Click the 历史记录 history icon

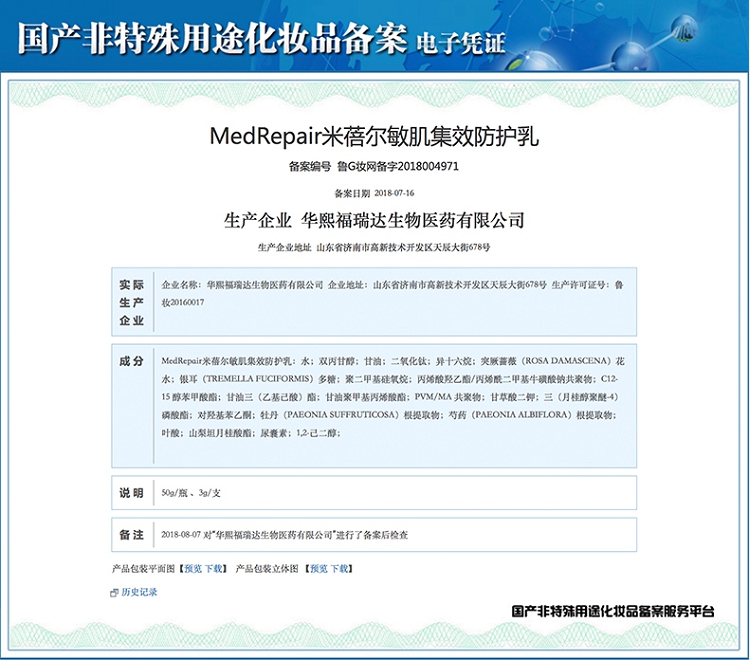pyautogui.click(x=114, y=593)
